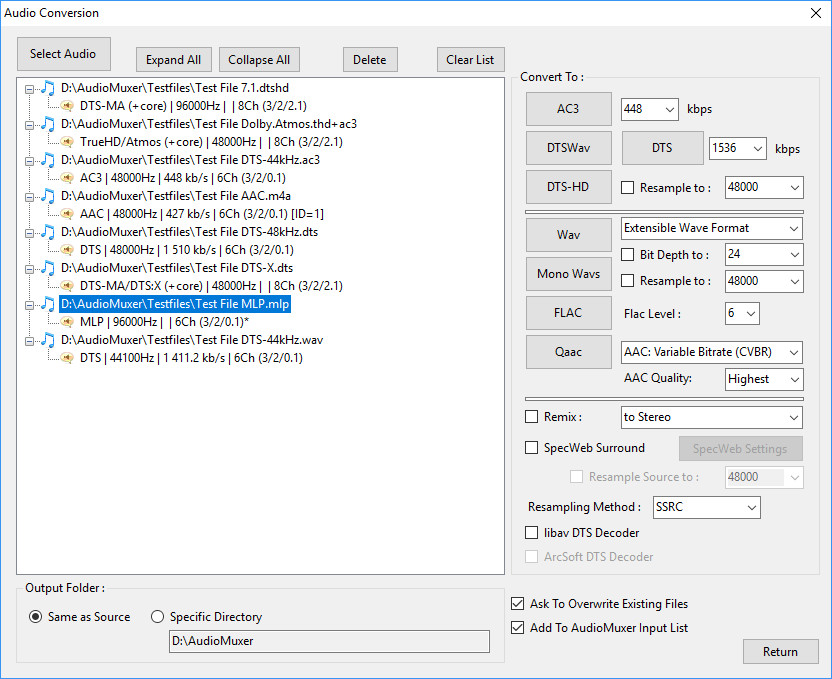Click the Mono Wavs button
Viewport: 832px width, 679px height.
pyautogui.click(x=568, y=274)
